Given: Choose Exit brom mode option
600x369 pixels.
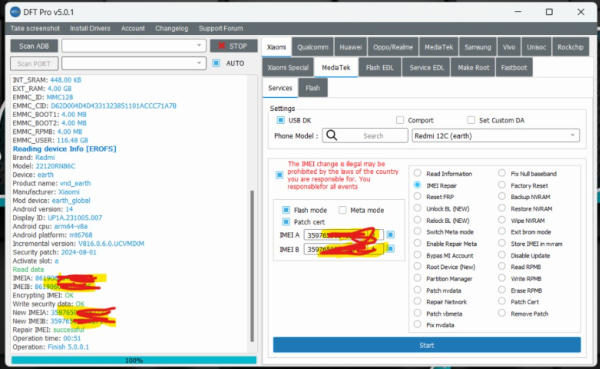Looking at the screenshot, I should 502,232.
